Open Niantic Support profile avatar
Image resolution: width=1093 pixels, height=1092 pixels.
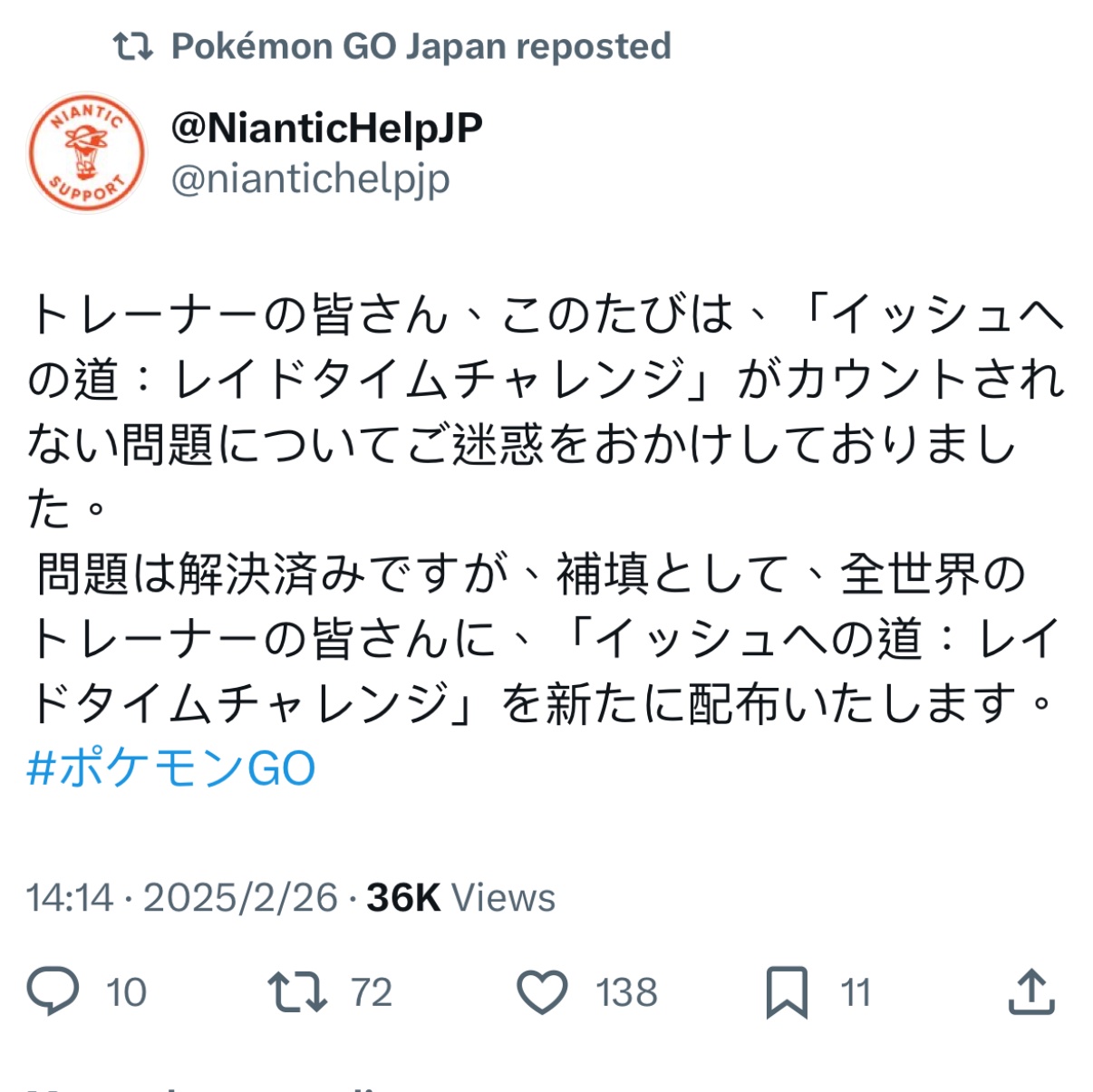click(86, 152)
